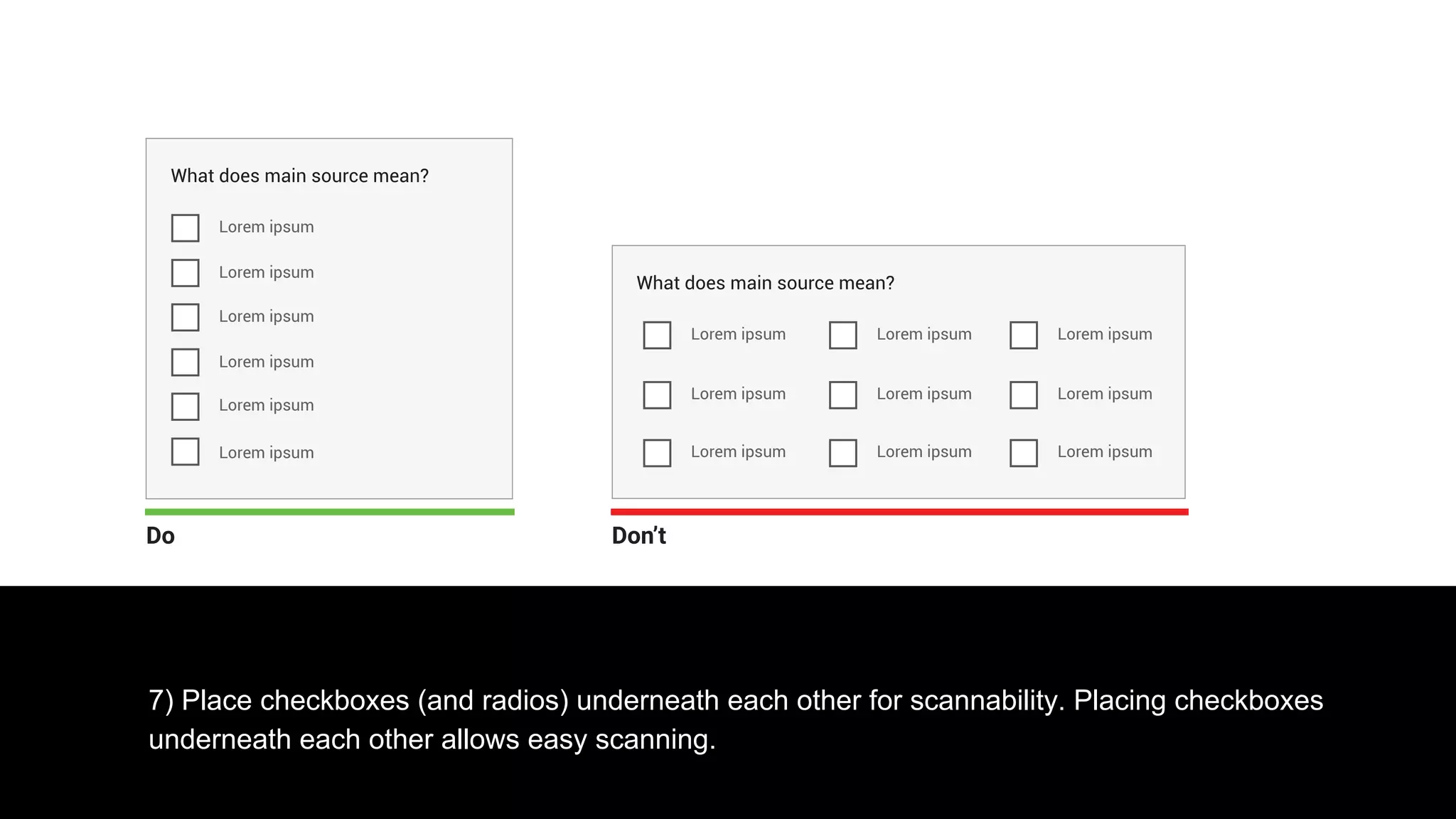This screenshot has height=819, width=1456.
Task: Check the top-left checkbox in the Don't grid
Action: coord(657,335)
